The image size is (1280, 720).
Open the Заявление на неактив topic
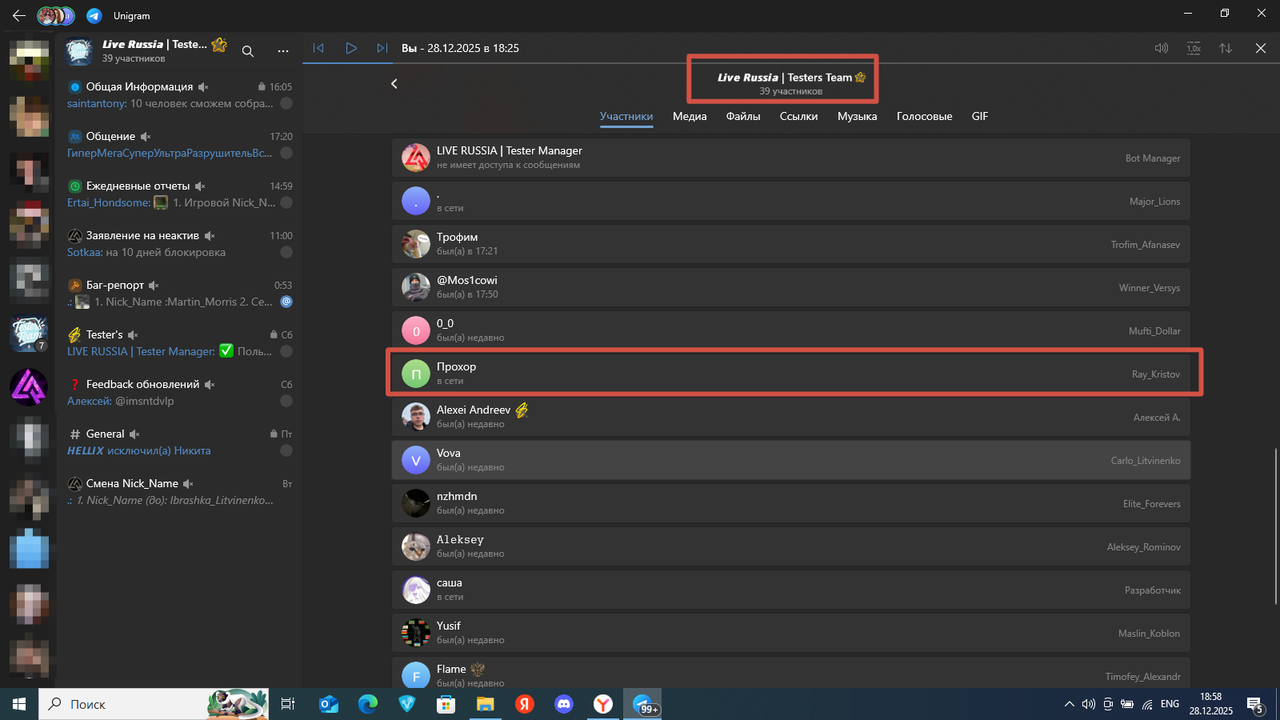[180, 244]
